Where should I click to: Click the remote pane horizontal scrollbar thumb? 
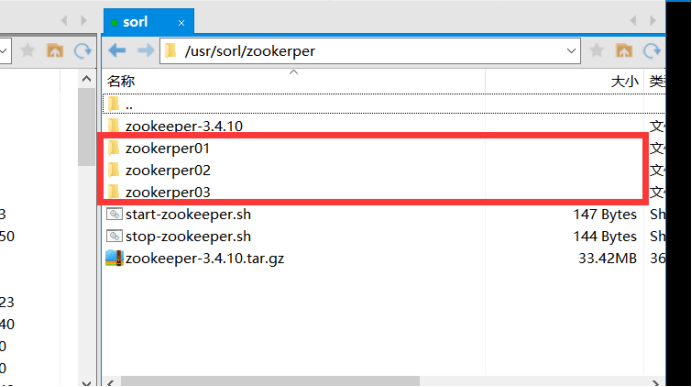(x=270, y=382)
